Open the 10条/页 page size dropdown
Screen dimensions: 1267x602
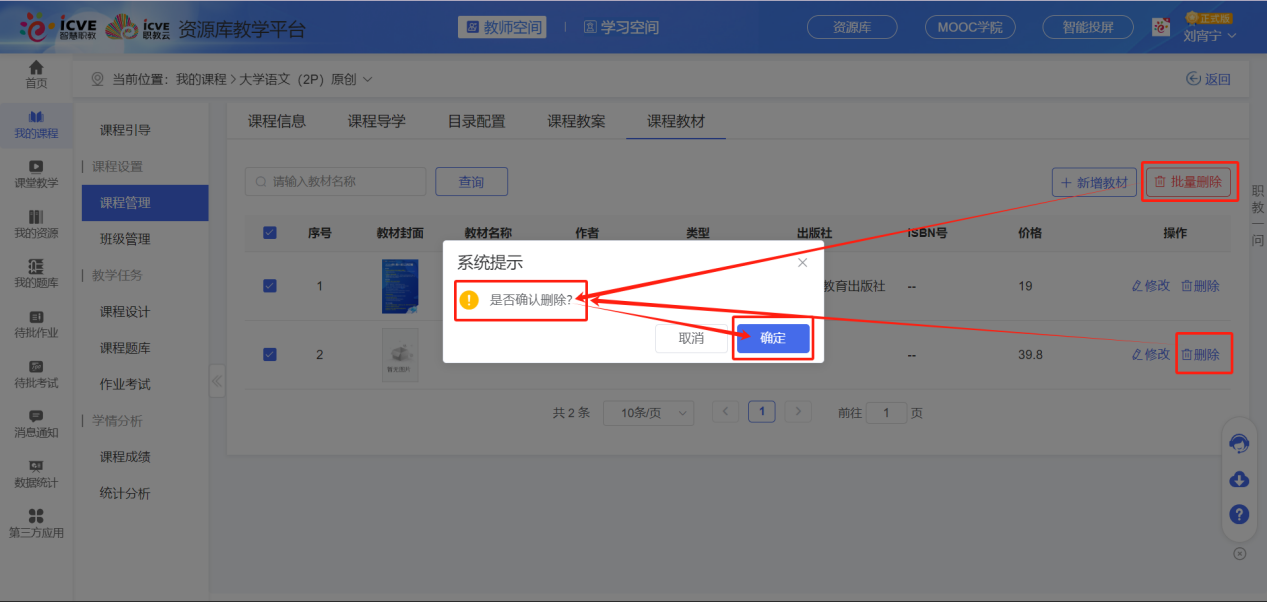pos(648,412)
